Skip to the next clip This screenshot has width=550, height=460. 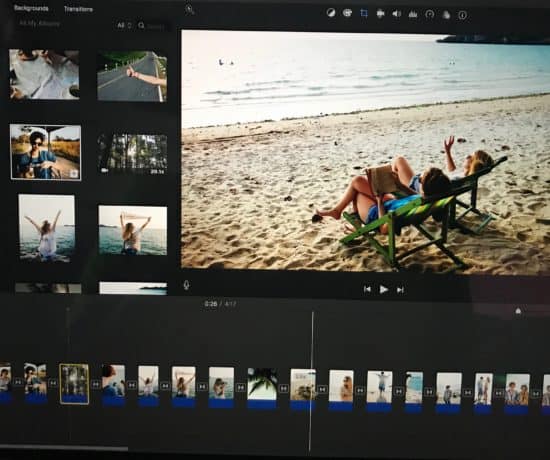pyautogui.click(x=400, y=290)
